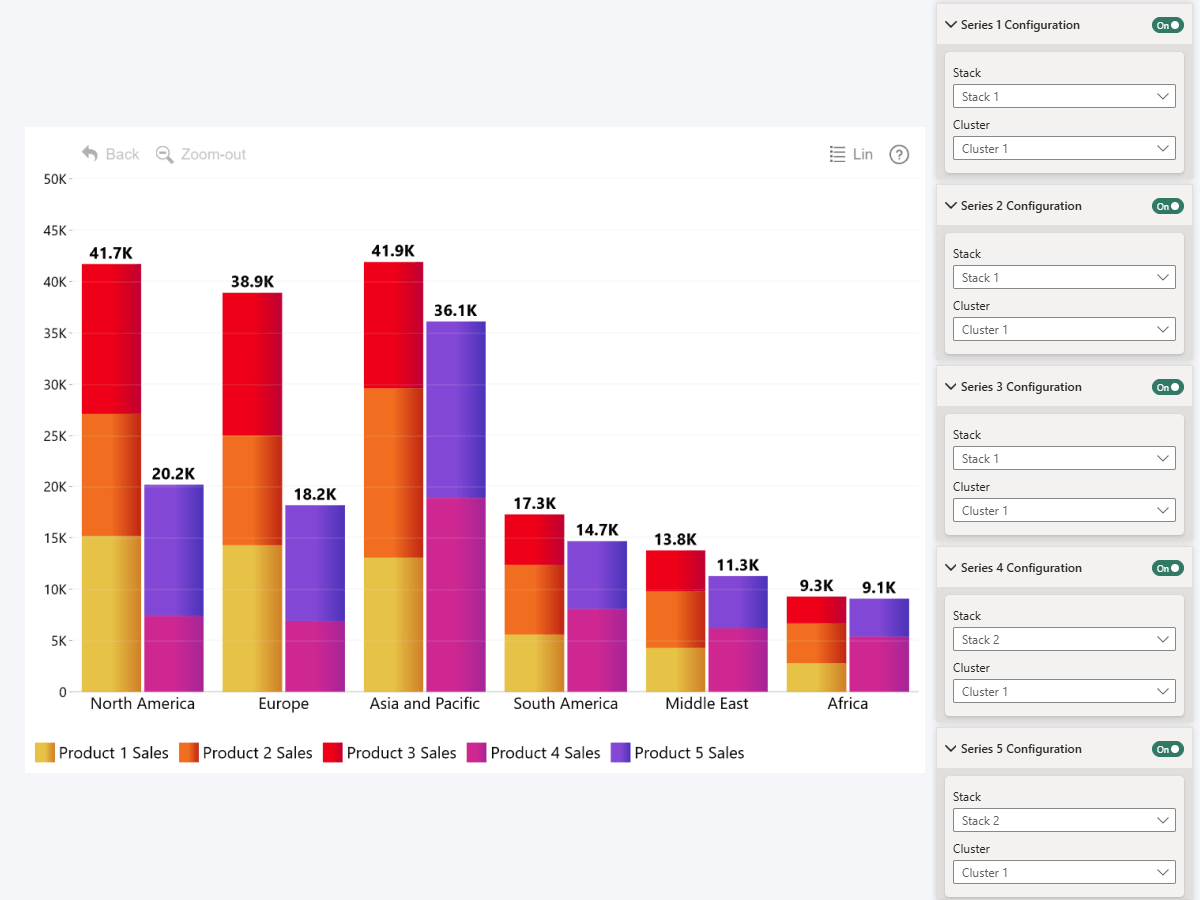Screen dimensions: 1200x900
Task: Click the Zoom-out text button
Action: pyautogui.click(x=213, y=154)
